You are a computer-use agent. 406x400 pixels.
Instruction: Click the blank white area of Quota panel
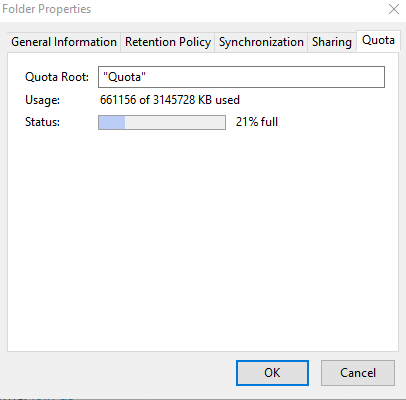coord(203,240)
